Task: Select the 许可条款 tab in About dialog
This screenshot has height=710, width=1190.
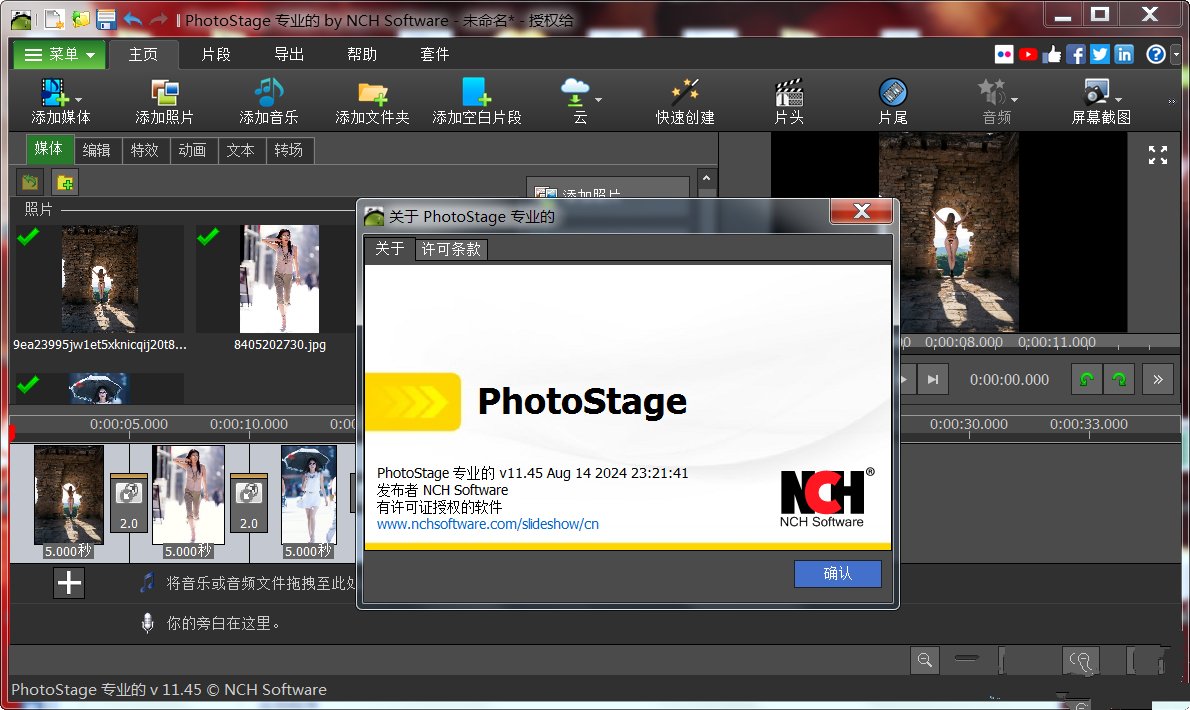Action: click(x=451, y=249)
